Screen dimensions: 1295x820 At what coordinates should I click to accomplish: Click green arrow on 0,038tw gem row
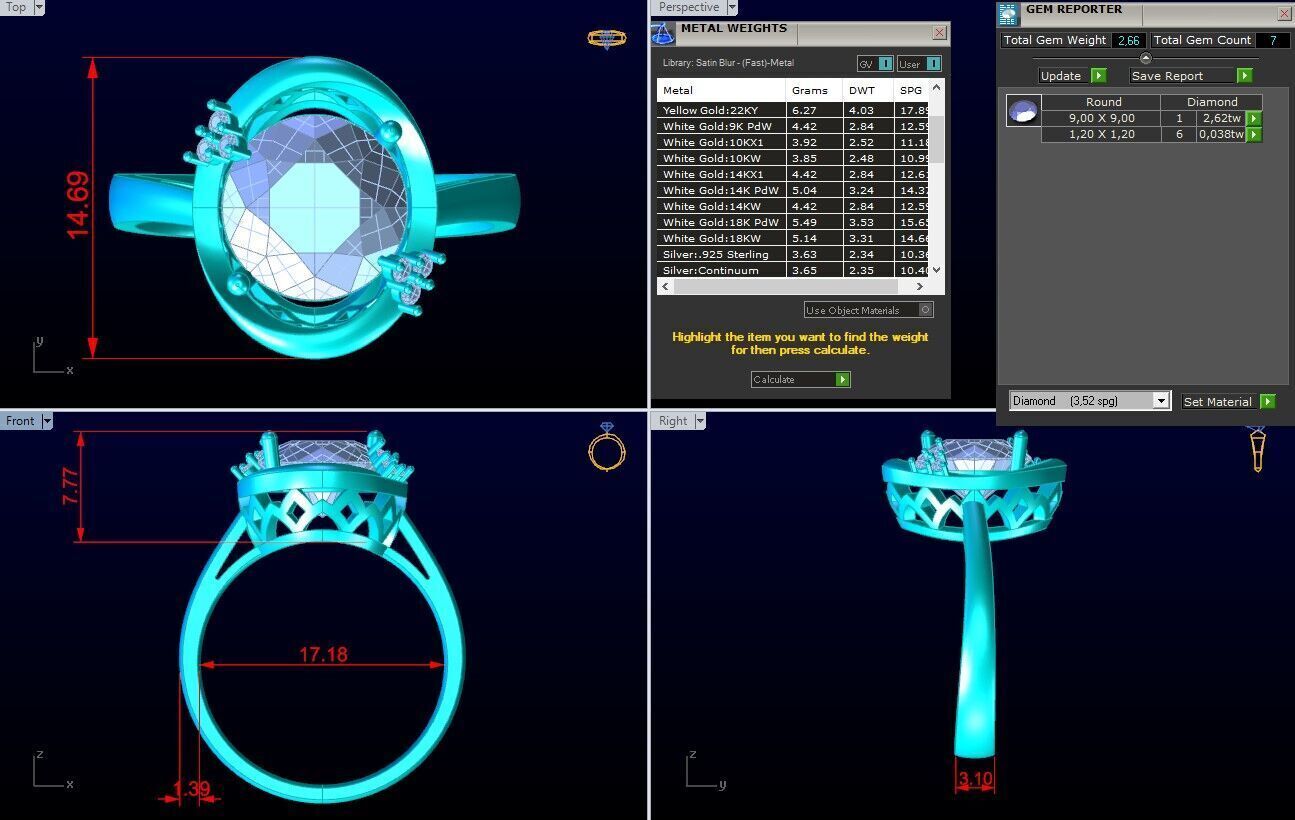click(x=1254, y=134)
